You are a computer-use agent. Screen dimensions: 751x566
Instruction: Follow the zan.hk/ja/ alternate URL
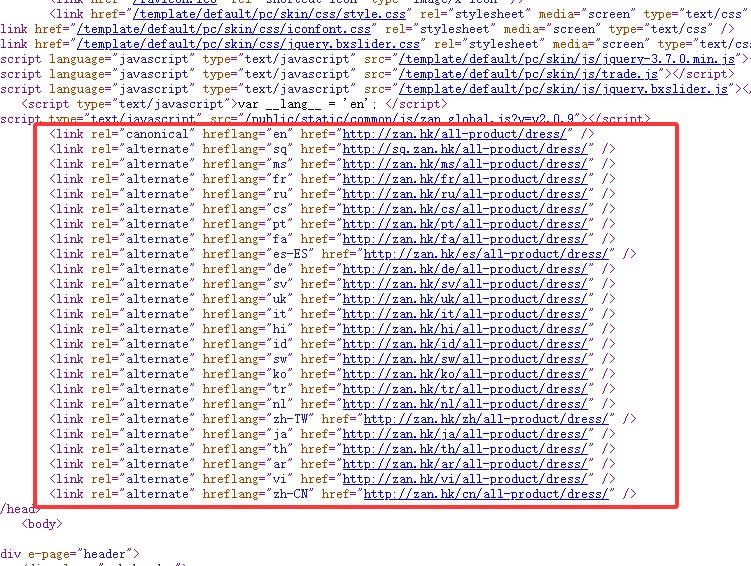tap(465, 434)
